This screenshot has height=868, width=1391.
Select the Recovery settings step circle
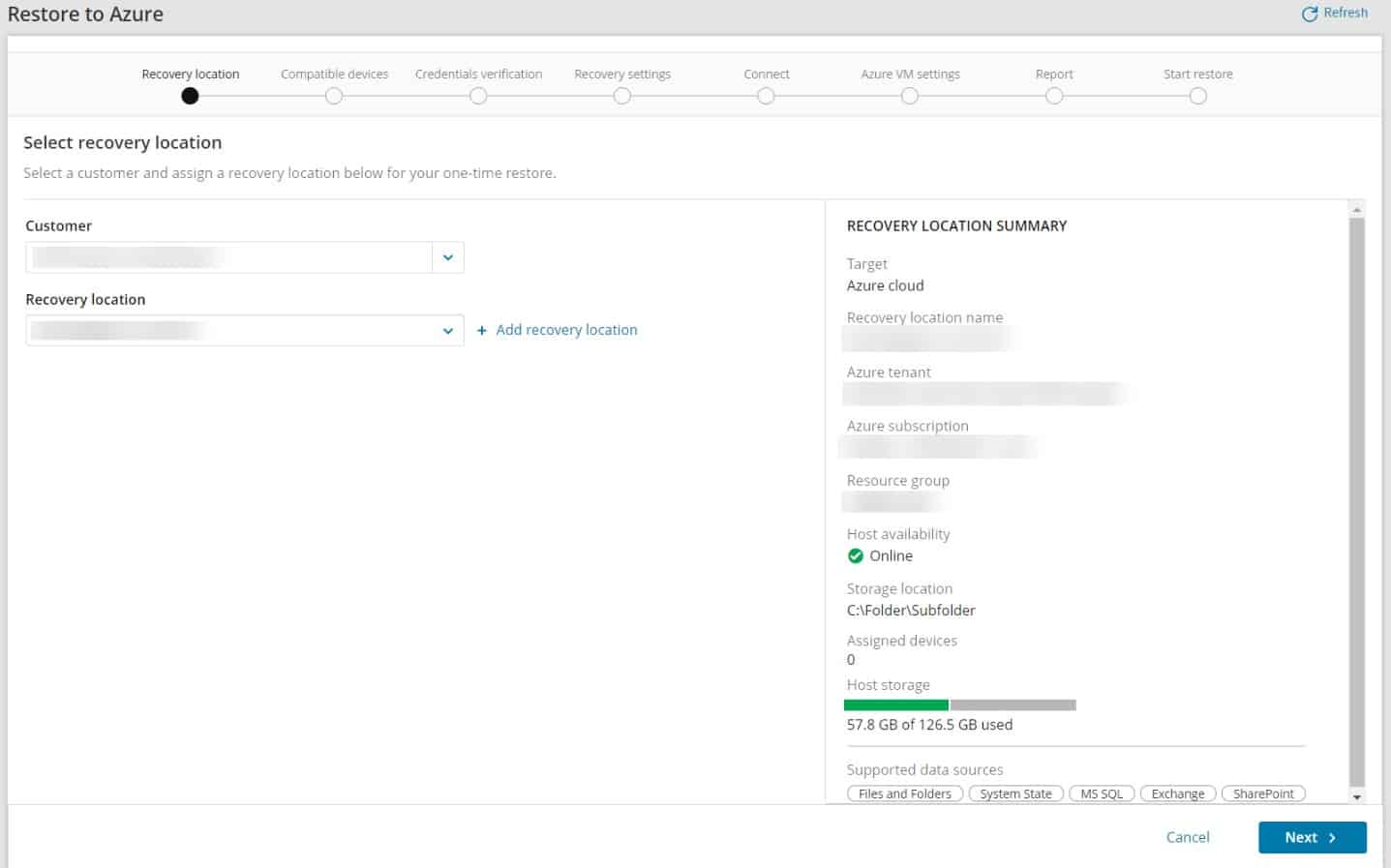622,96
